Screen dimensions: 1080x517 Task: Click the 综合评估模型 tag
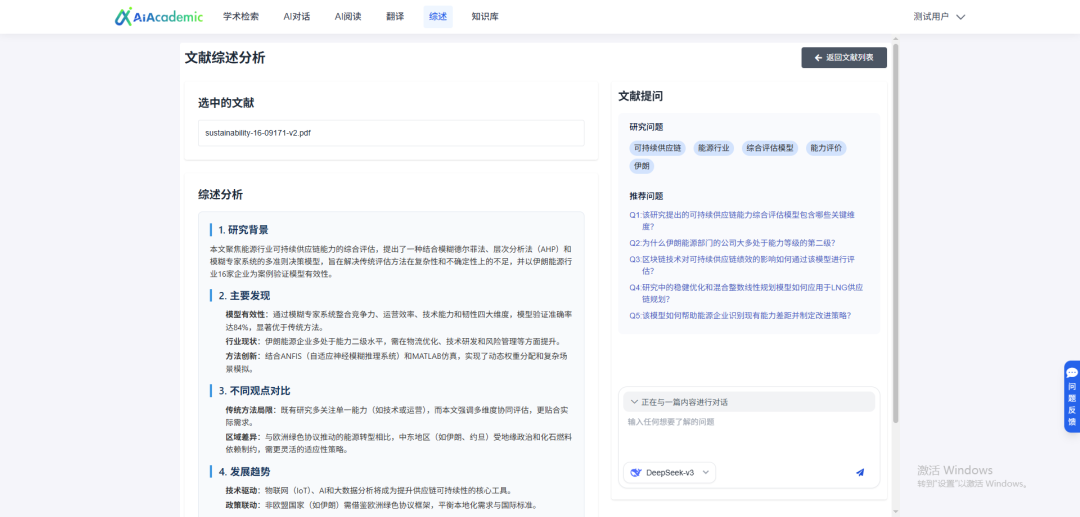click(770, 148)
